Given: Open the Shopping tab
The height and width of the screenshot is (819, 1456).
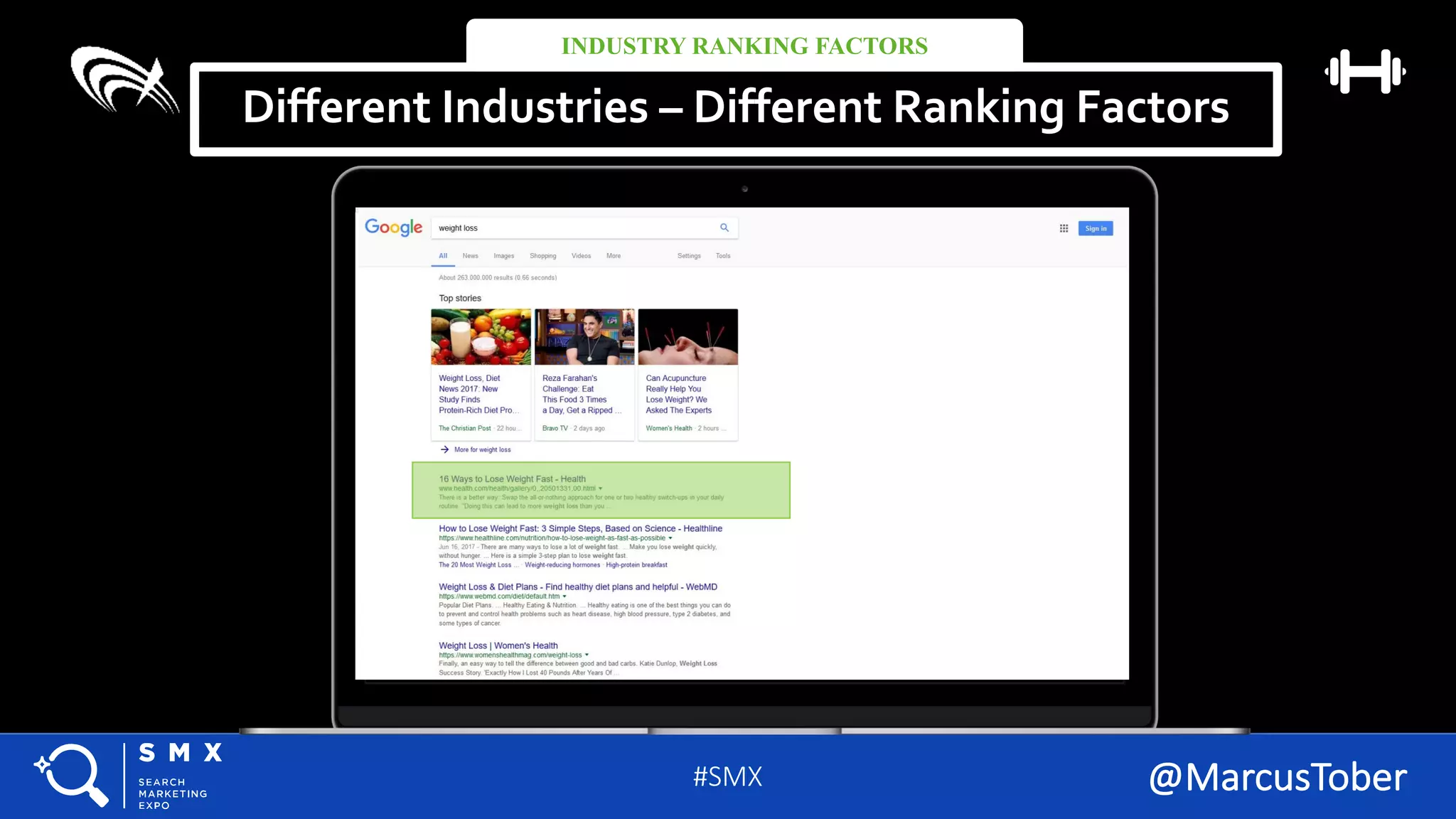Looking at the screenshot, I should point(543,256).
